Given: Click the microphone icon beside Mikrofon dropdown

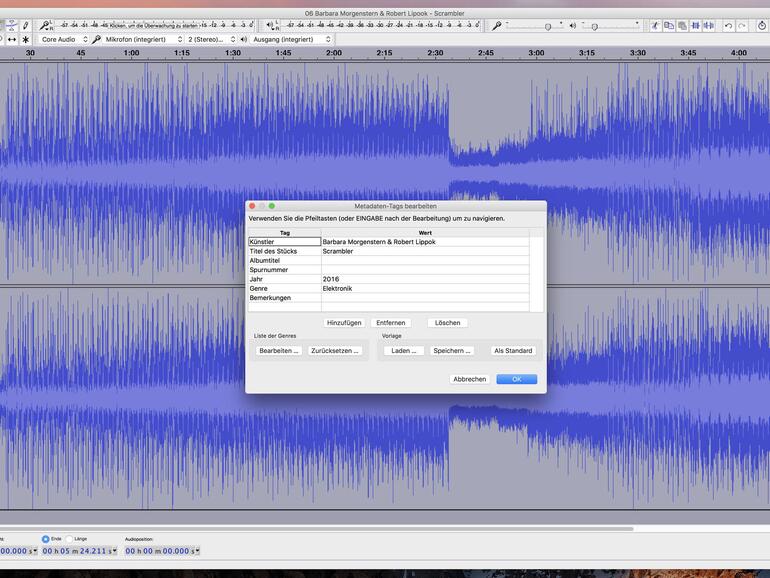Looking at the screenshot, I should pos(97,39).
